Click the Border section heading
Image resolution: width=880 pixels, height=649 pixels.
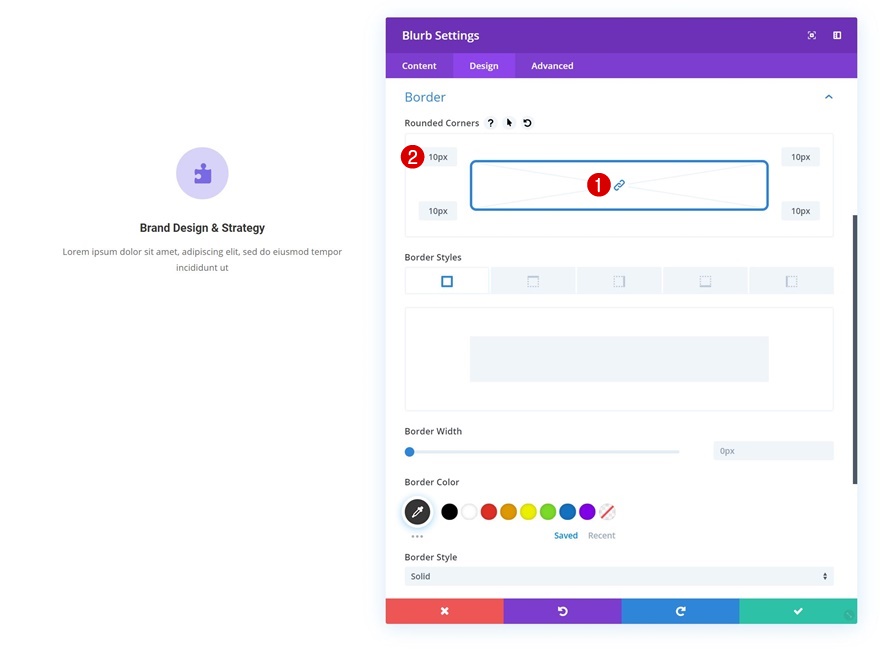tap(425, 97)
